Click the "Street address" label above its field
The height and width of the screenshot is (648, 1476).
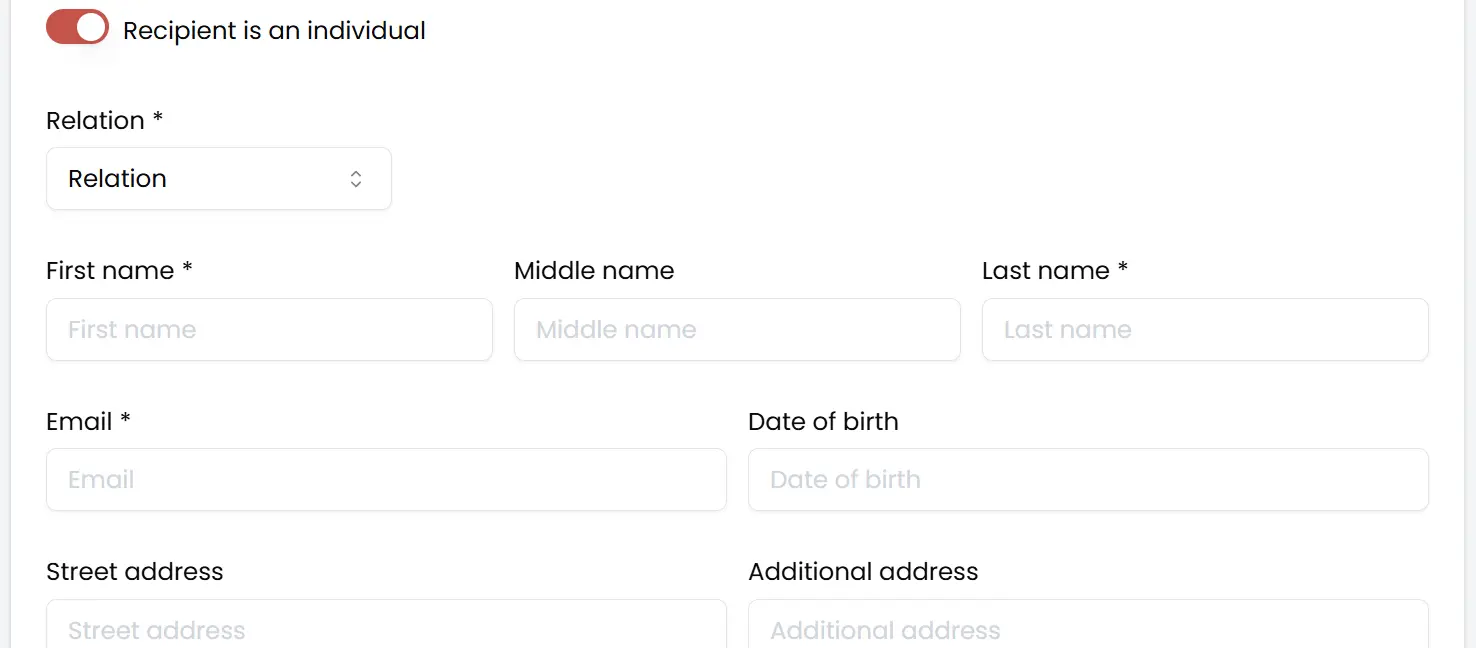[x=135, y=571]
